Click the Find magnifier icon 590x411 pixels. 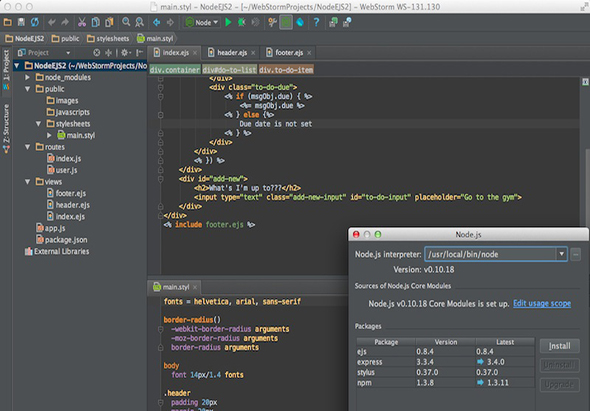(x=126, y=22)
